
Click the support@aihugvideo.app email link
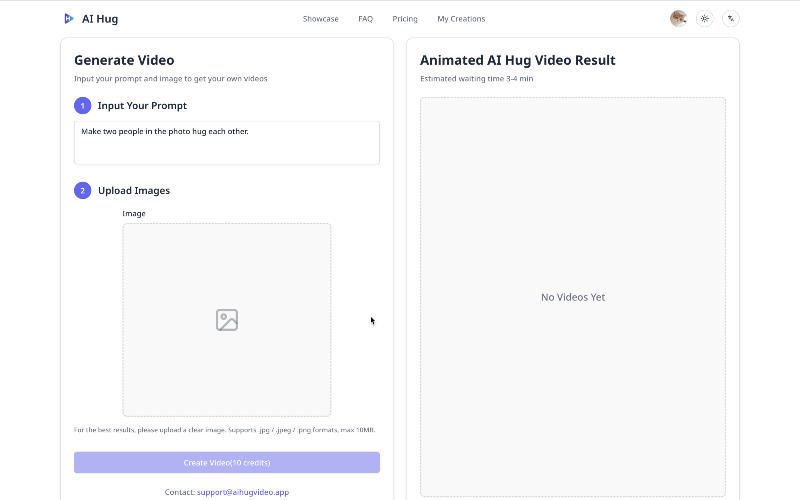243,492
